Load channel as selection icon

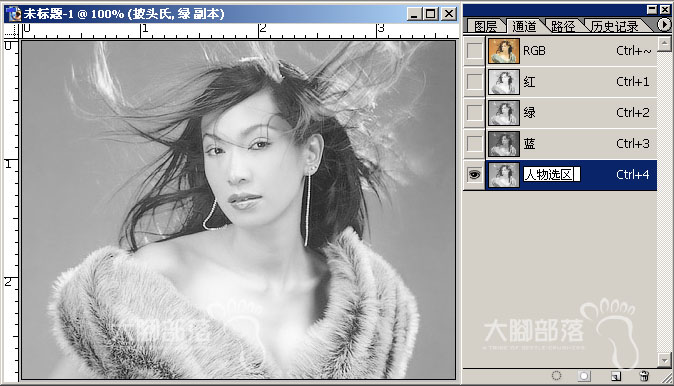click(x=556, y=376)
